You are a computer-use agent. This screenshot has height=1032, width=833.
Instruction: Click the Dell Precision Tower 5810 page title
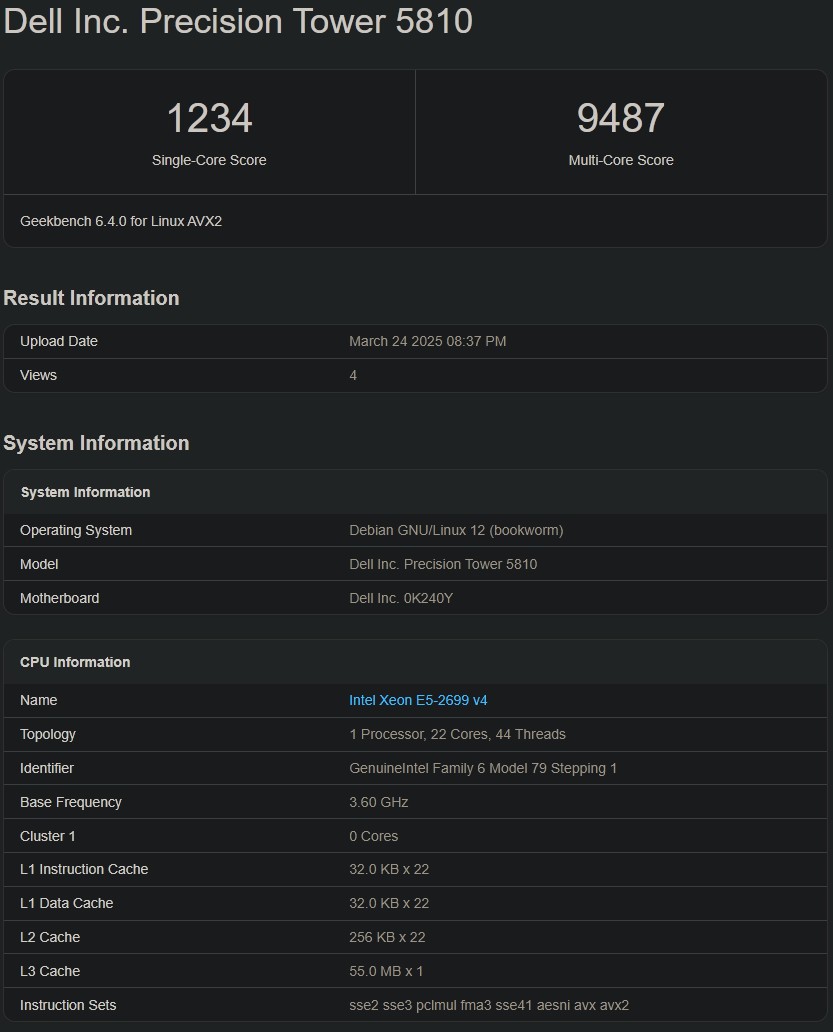[238, 21]
